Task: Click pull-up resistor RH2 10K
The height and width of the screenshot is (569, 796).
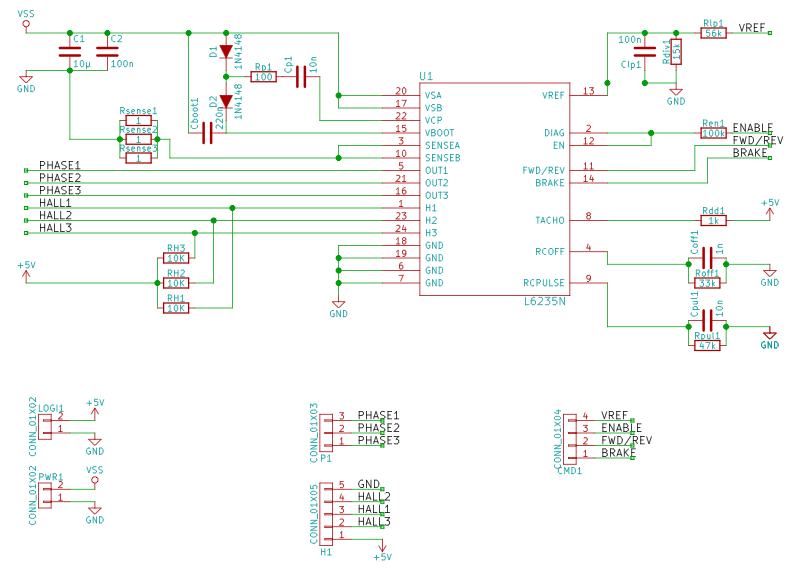Action: coord(176,283)
